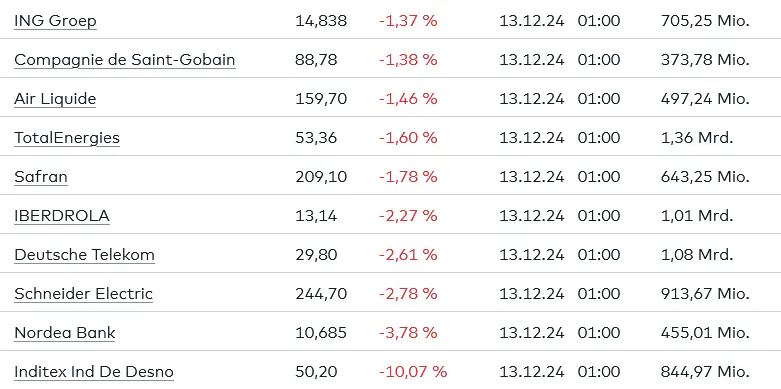Select the -3,78 % Nordea change
The width and height of the screenshot is (781, 389).
tap(408, 333)
